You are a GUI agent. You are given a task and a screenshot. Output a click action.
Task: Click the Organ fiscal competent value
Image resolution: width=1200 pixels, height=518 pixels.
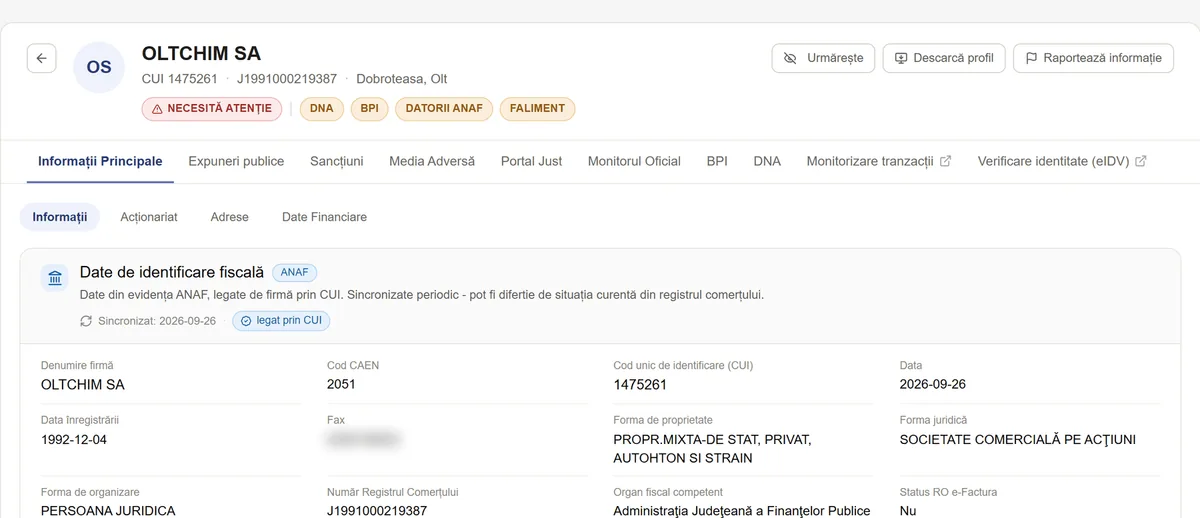click(x=742, y=510)
